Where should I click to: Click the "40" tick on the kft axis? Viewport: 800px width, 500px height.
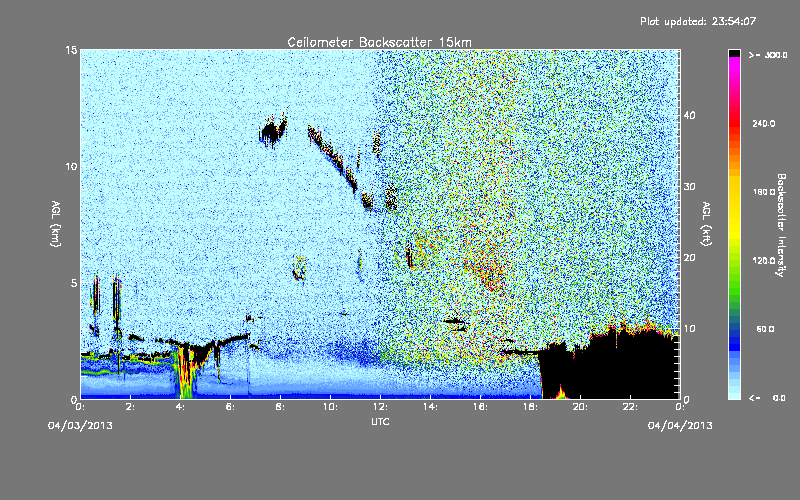pyautogui.click(x=689, y=115)
